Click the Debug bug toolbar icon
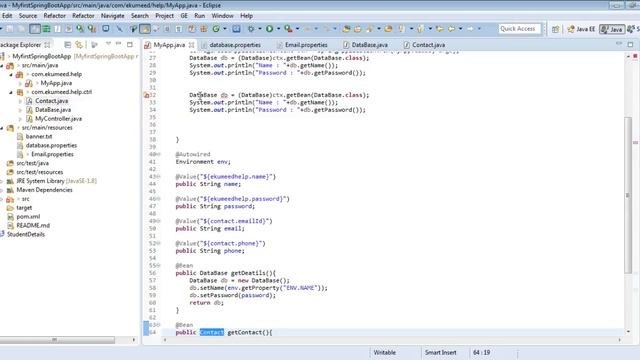640x360 pixels. pyautogui.click(x=251, y=29)
